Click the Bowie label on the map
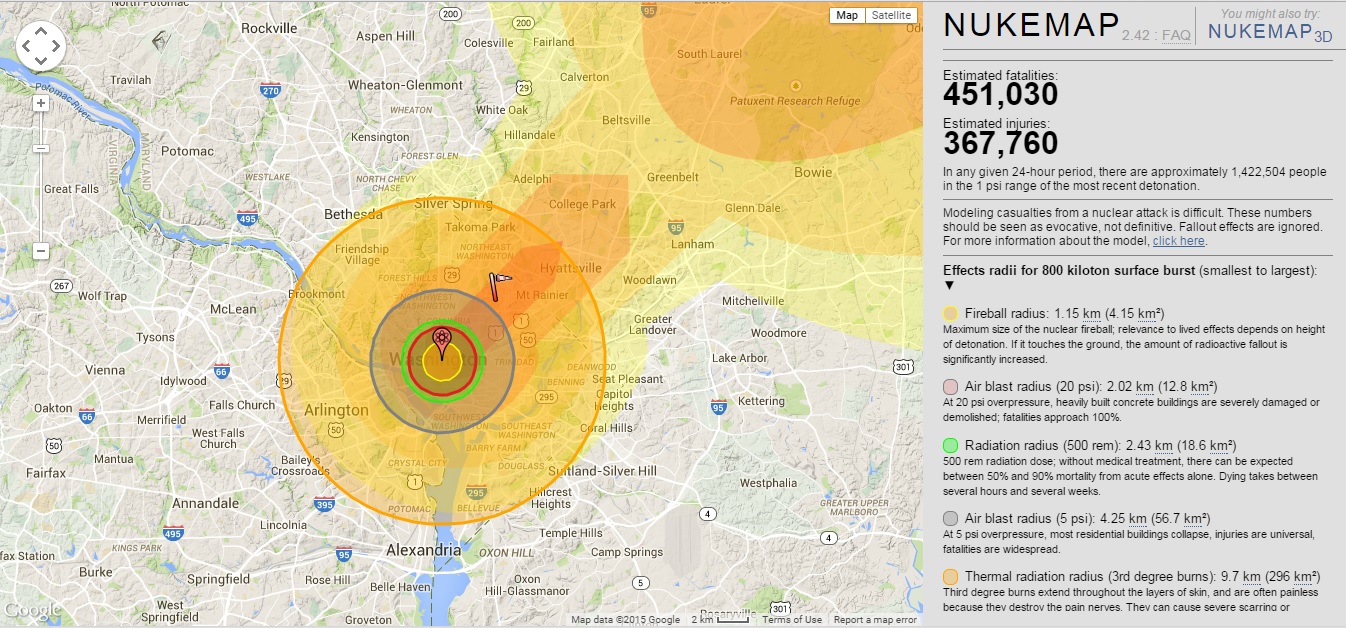 [812, 172]
